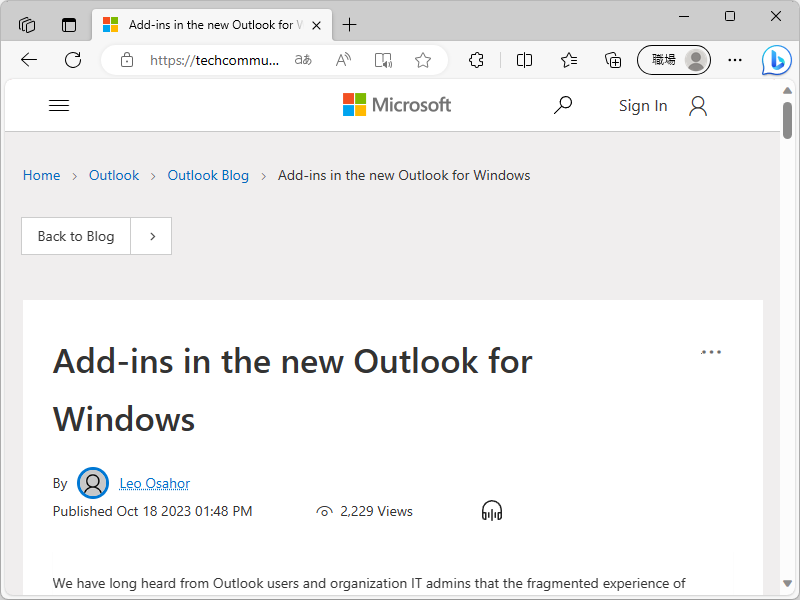This screenshot has height=600, width=800.
Task: Click the Listen headphones icon
Action: click(x=492, y=511)
